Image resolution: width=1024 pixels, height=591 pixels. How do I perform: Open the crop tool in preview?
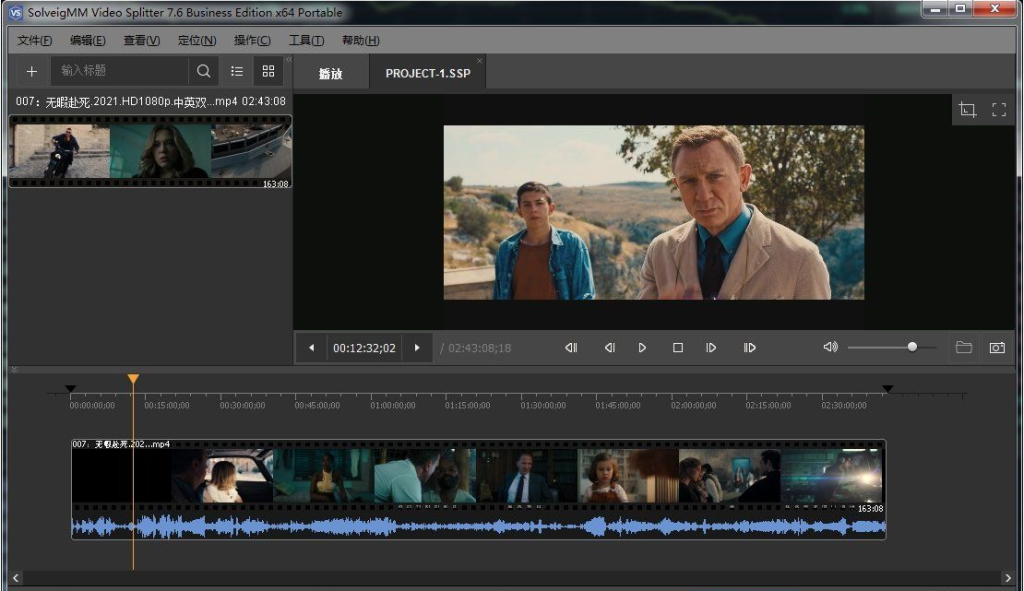coord(967,109)
